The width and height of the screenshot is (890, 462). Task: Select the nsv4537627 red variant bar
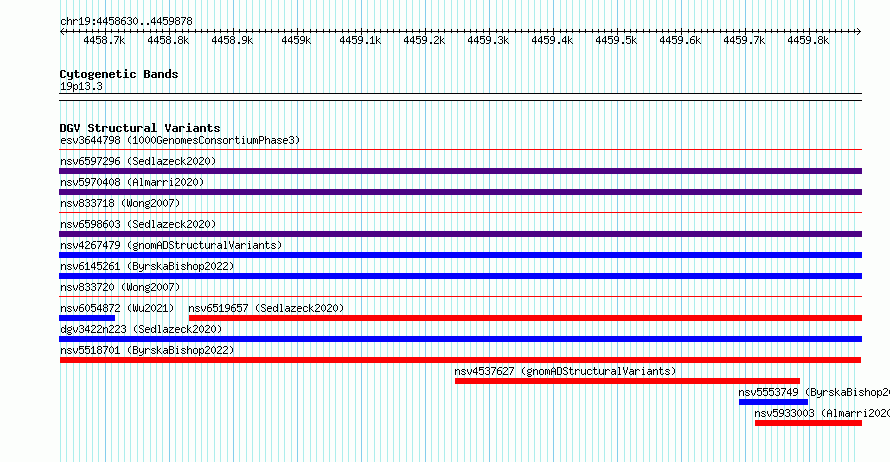[627, 381]
